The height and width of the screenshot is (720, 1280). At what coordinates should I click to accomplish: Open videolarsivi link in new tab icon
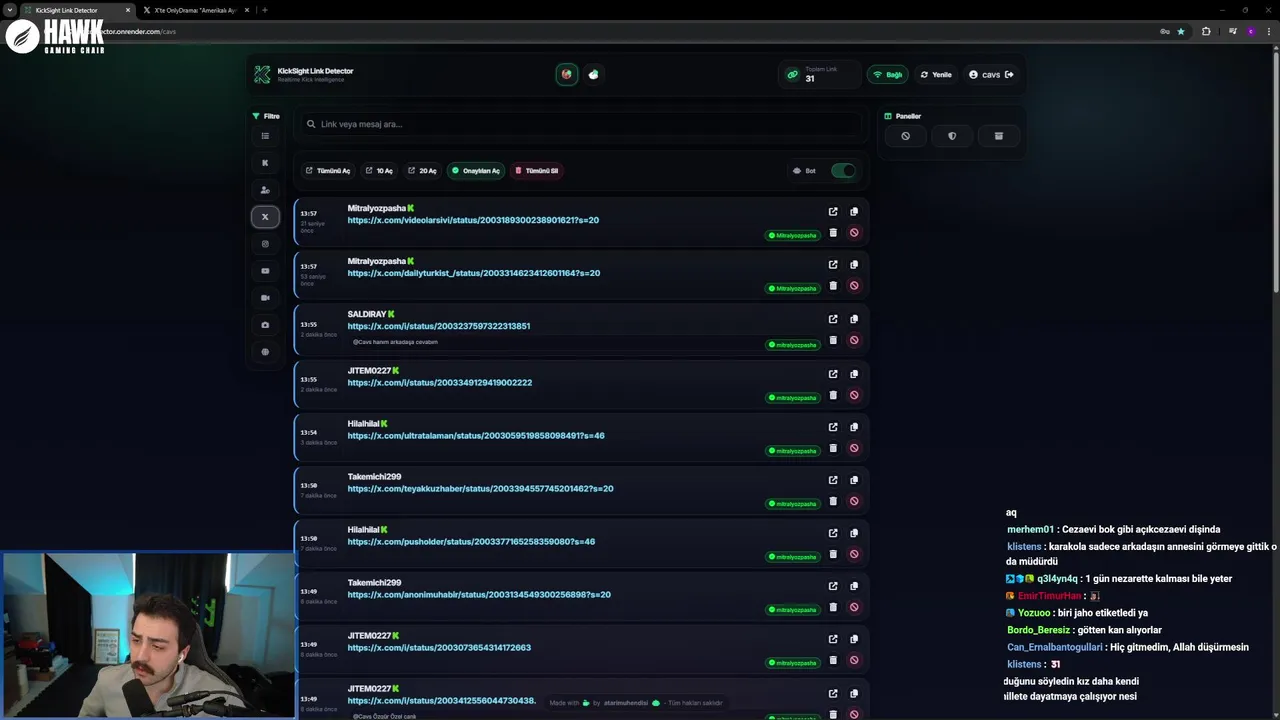tap(833, 212)
